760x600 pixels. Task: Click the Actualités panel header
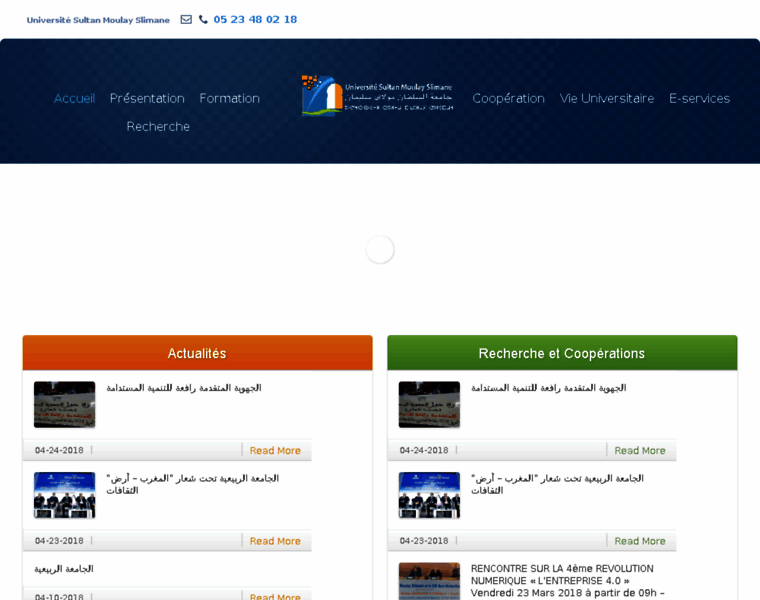tap(197, 353)
